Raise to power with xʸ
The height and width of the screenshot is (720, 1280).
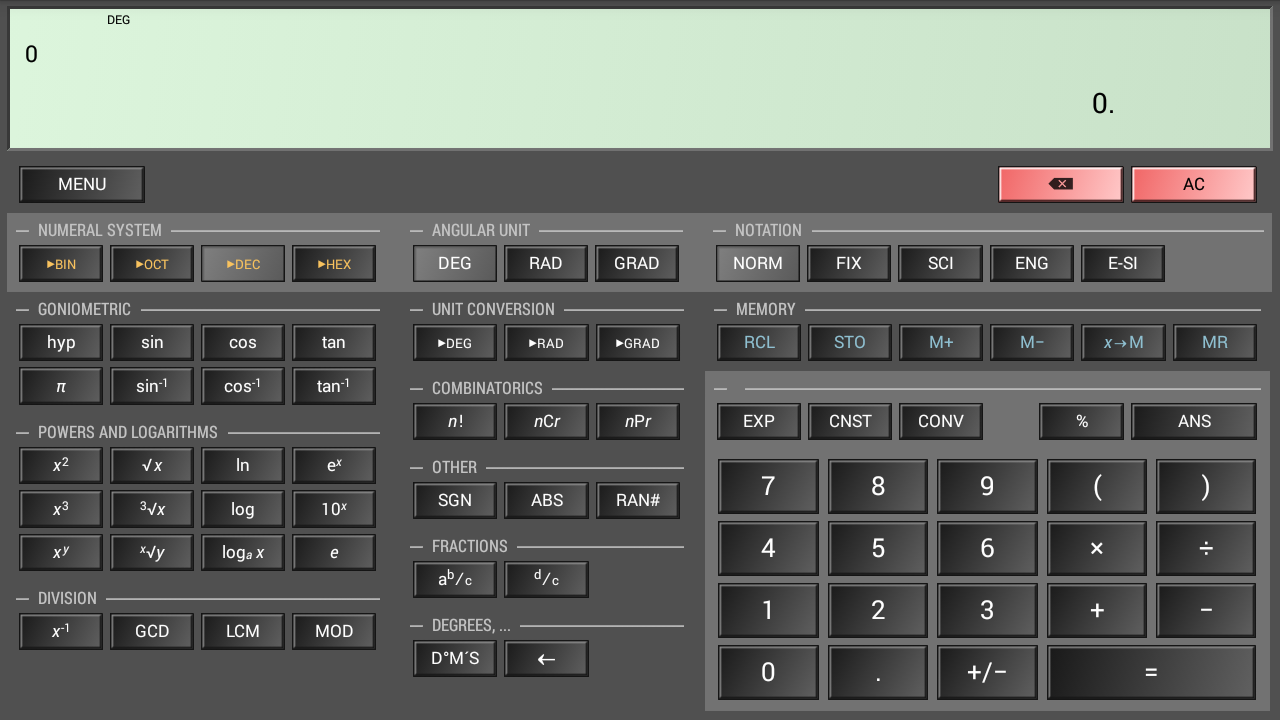tap(61, 552)
